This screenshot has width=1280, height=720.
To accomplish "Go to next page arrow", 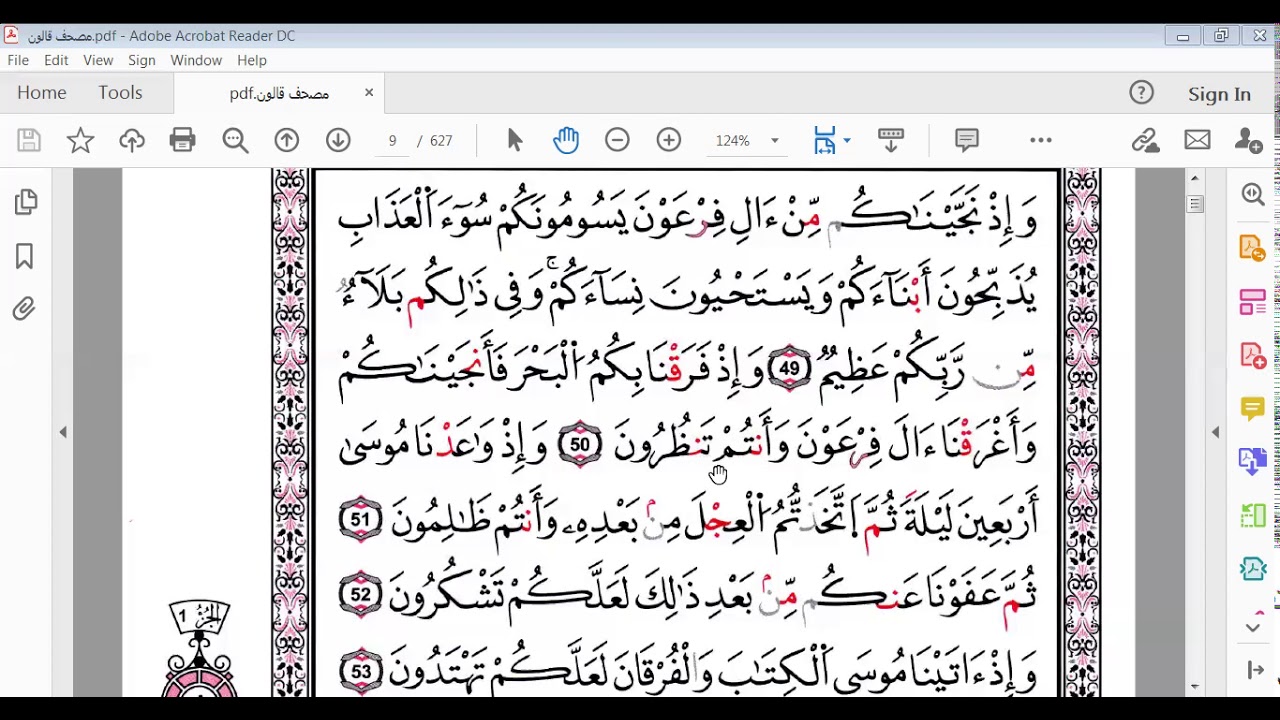I will [338, 141].
